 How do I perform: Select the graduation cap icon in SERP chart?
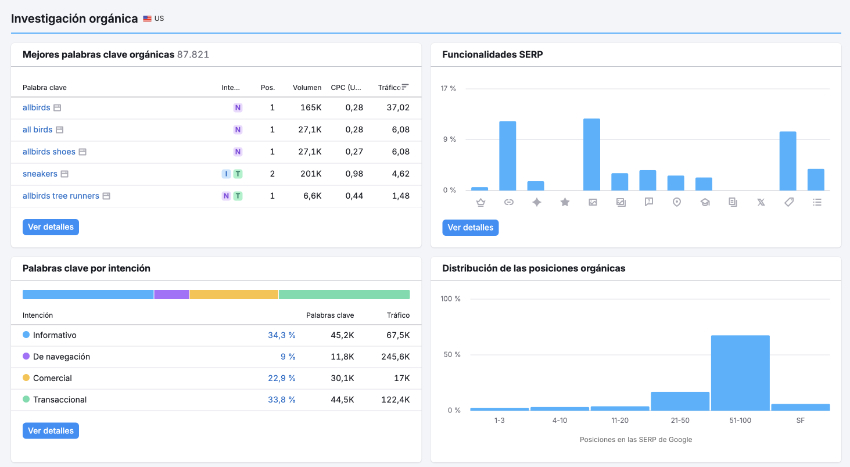click(x=704, y=202)
